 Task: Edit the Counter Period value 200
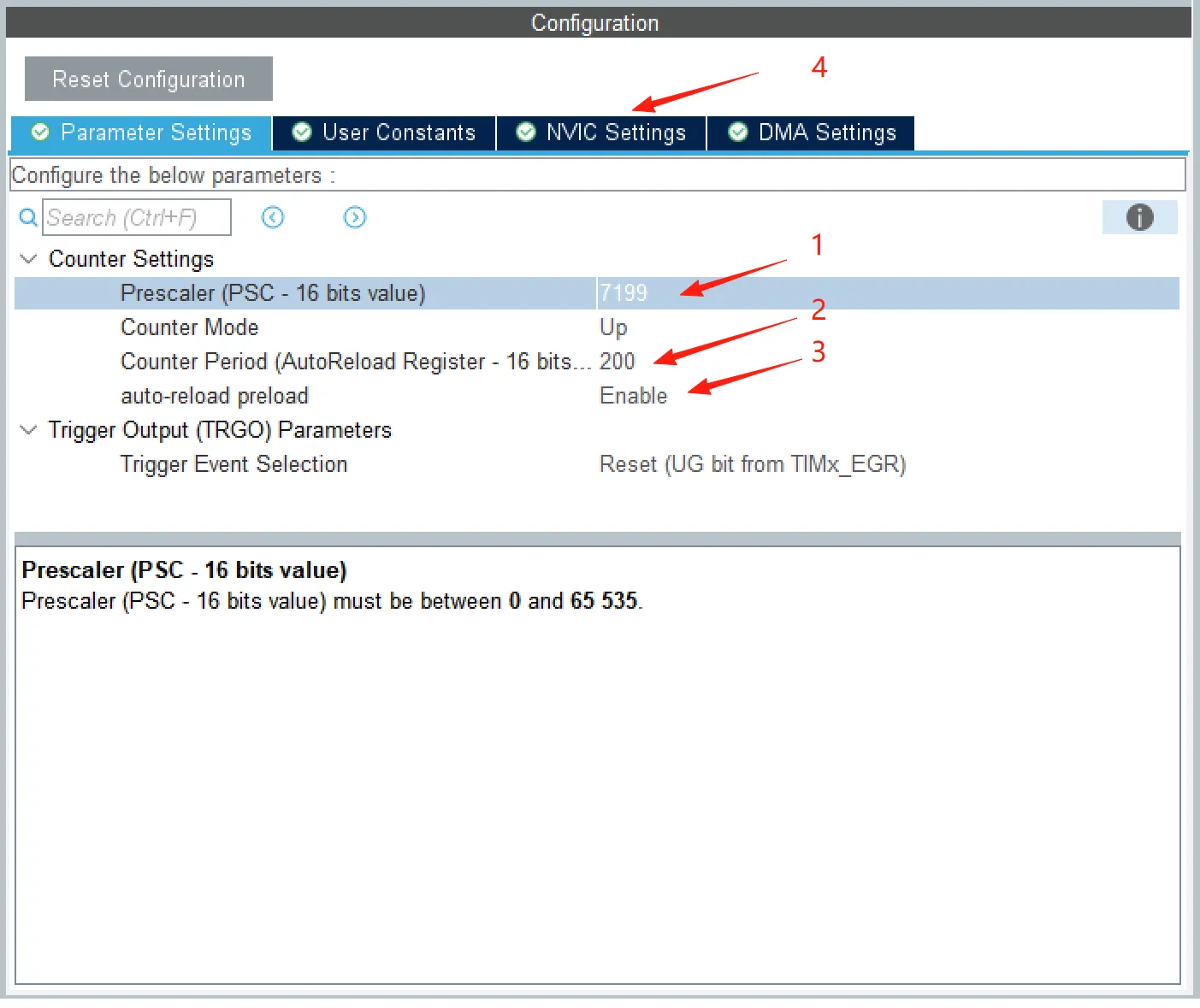click(x=617, y=362)
